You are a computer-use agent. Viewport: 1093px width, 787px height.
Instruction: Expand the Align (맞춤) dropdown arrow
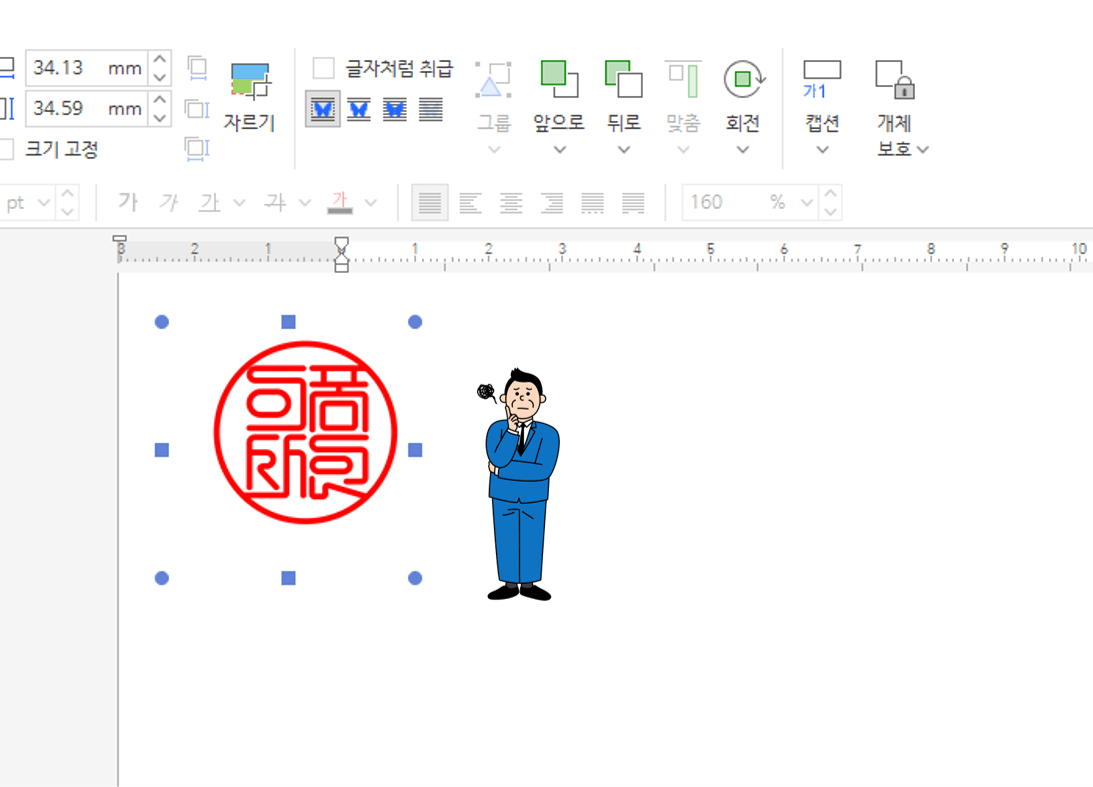coord(683,149)
